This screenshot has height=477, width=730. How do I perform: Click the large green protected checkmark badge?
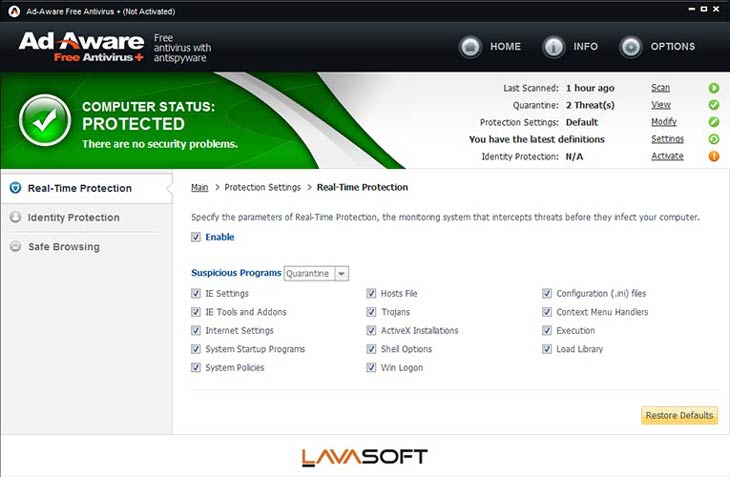click(45, 121)
